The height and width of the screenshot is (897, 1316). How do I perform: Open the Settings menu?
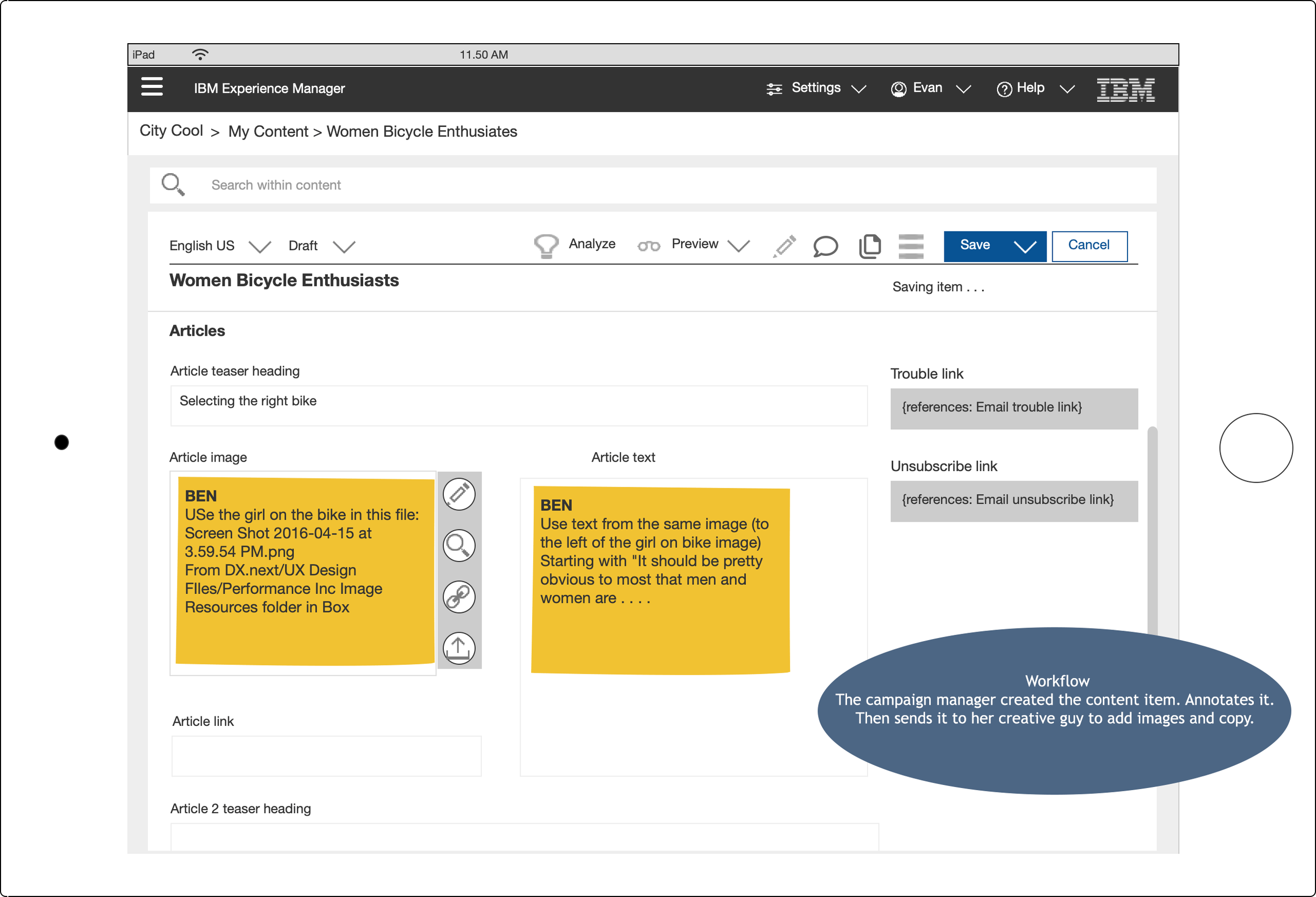pyautogui.click(x=816, y=88)
